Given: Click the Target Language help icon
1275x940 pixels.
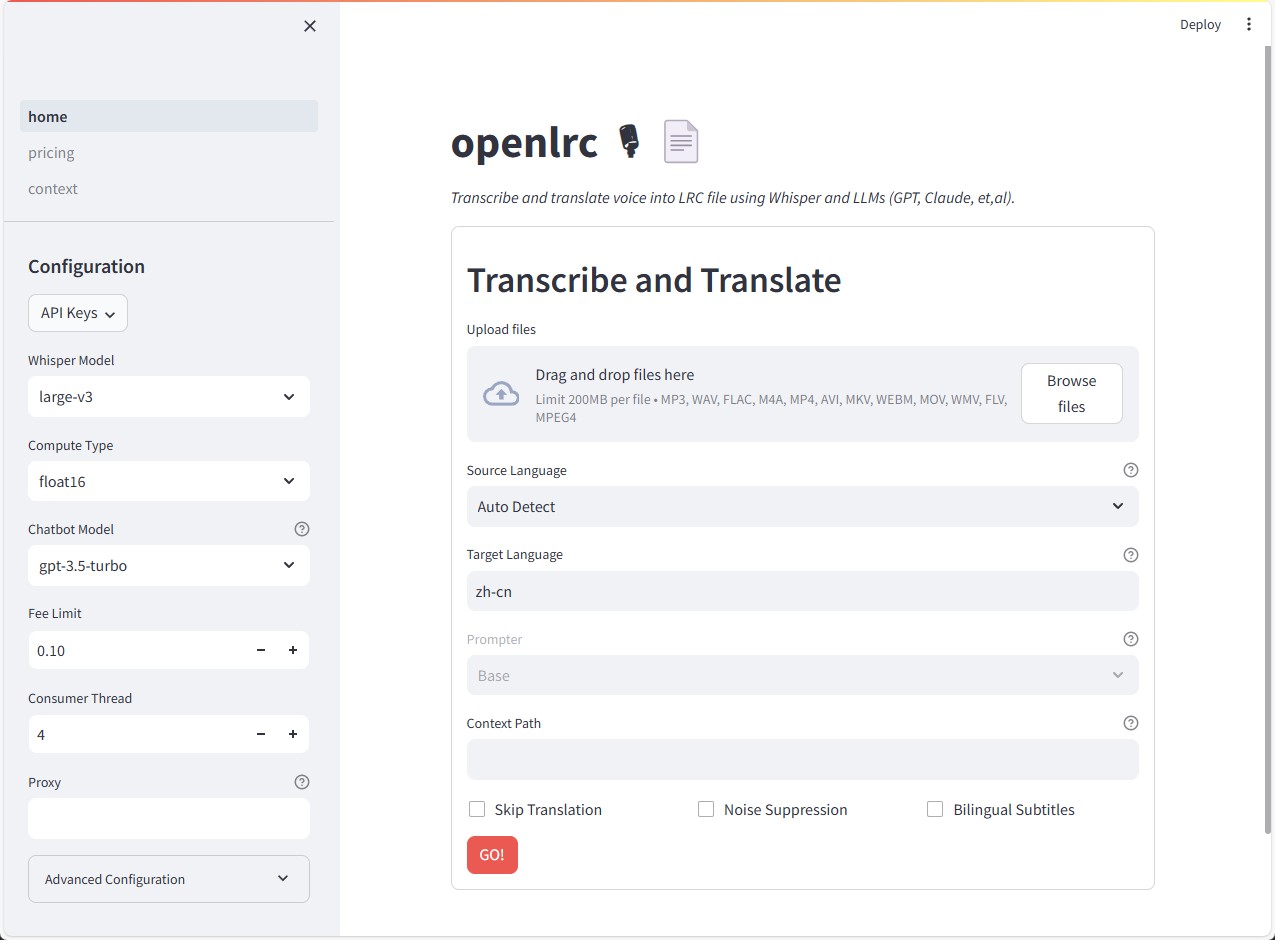Looking at the screenshot, I should pos(1130,554).
